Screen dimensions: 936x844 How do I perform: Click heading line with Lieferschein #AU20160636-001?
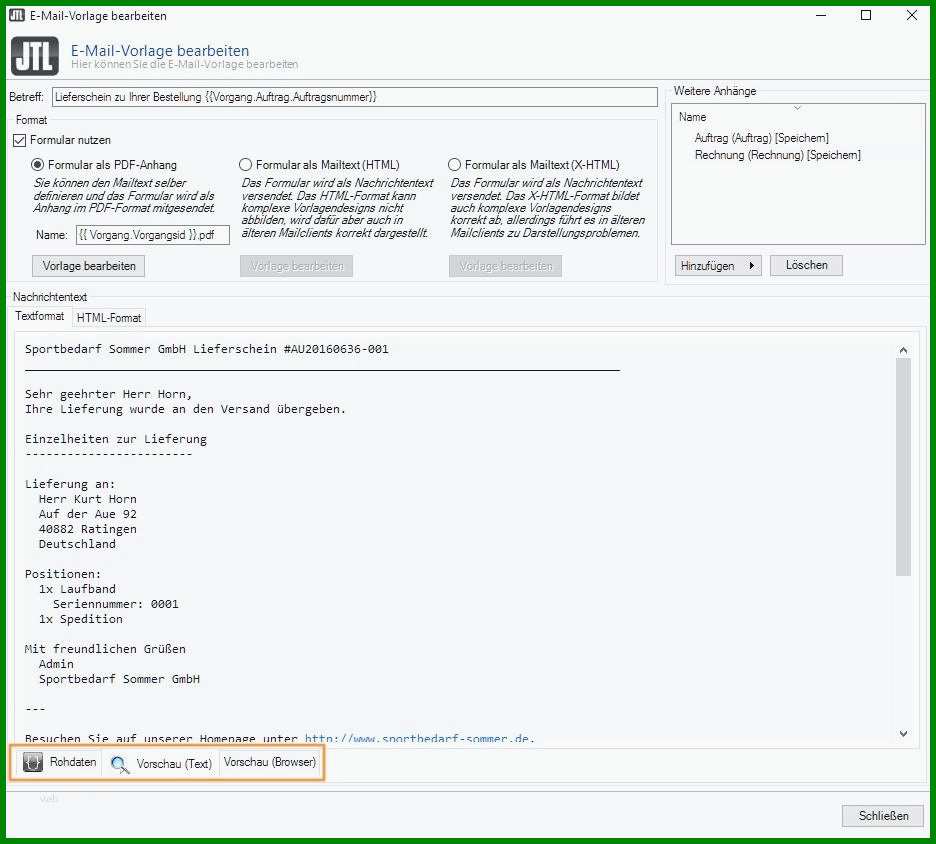pyautogui.click(x=207, y=349)
